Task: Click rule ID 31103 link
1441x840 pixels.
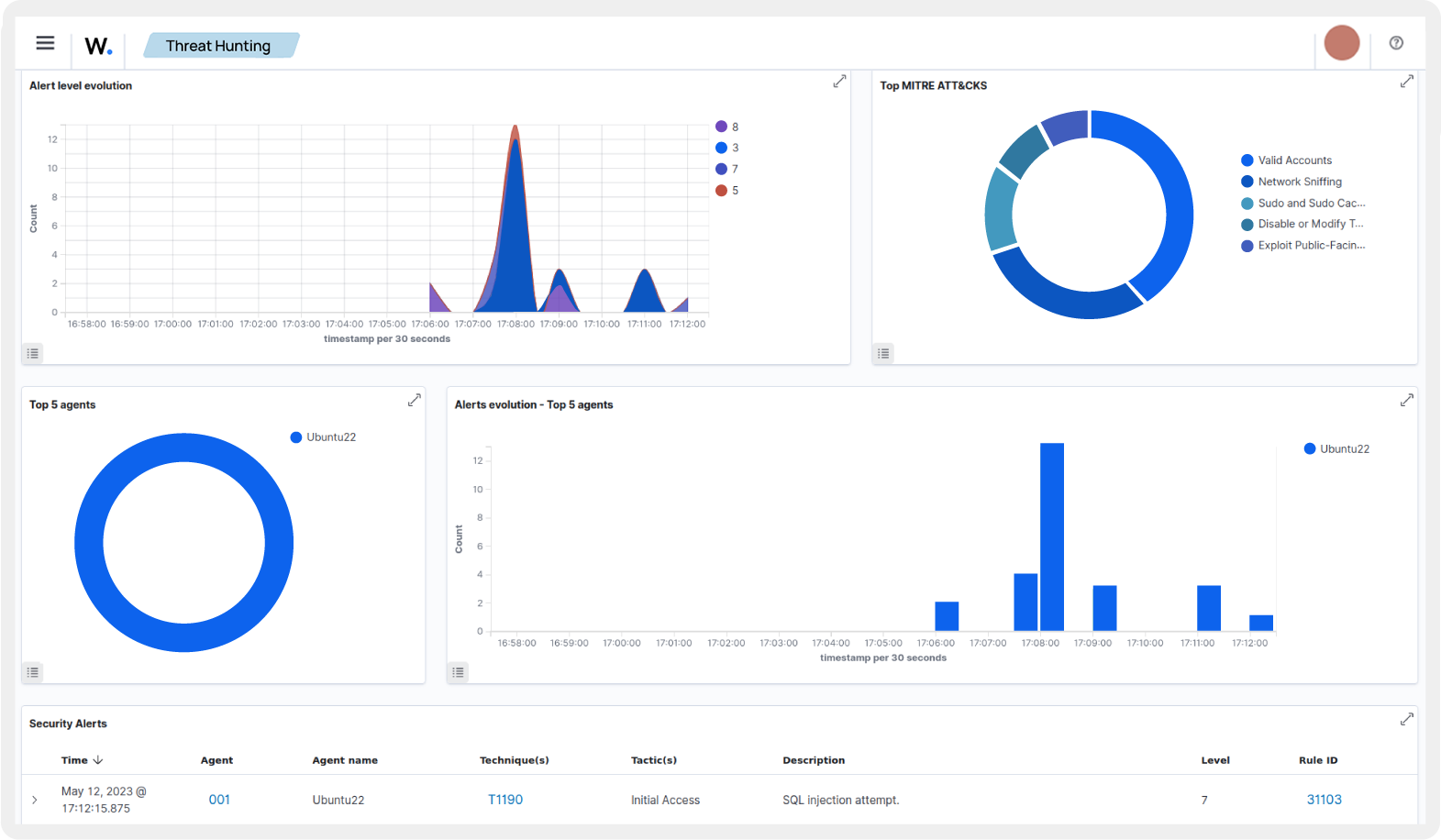Action: coord(1324,800)
